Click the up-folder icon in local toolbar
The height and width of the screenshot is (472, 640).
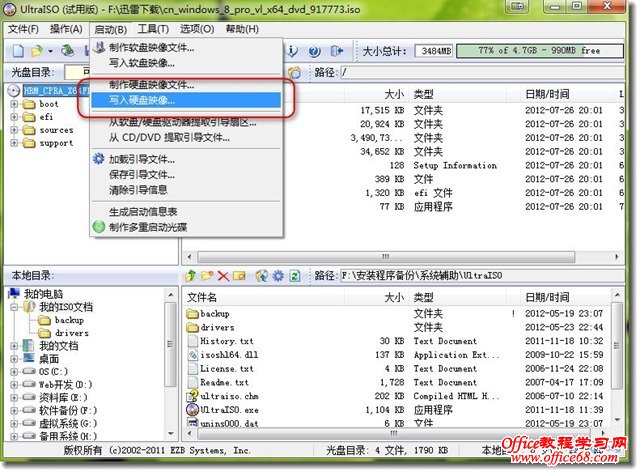(191, 276)
